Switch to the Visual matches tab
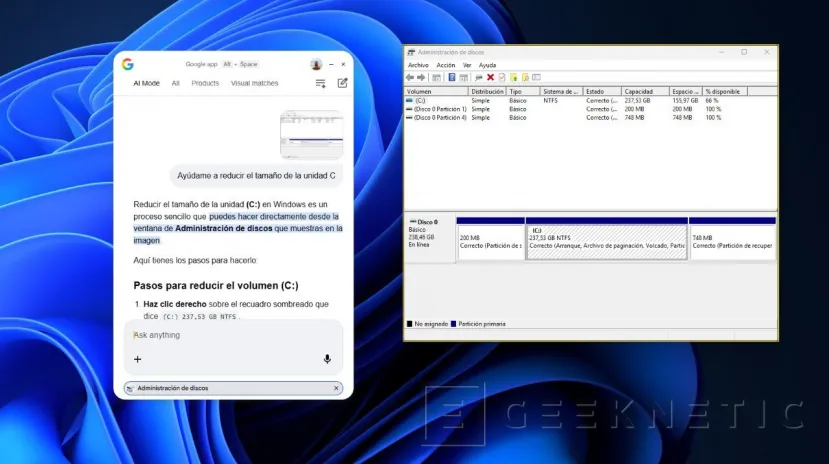The height and width of the screenshot is (464, 829). 254,83
